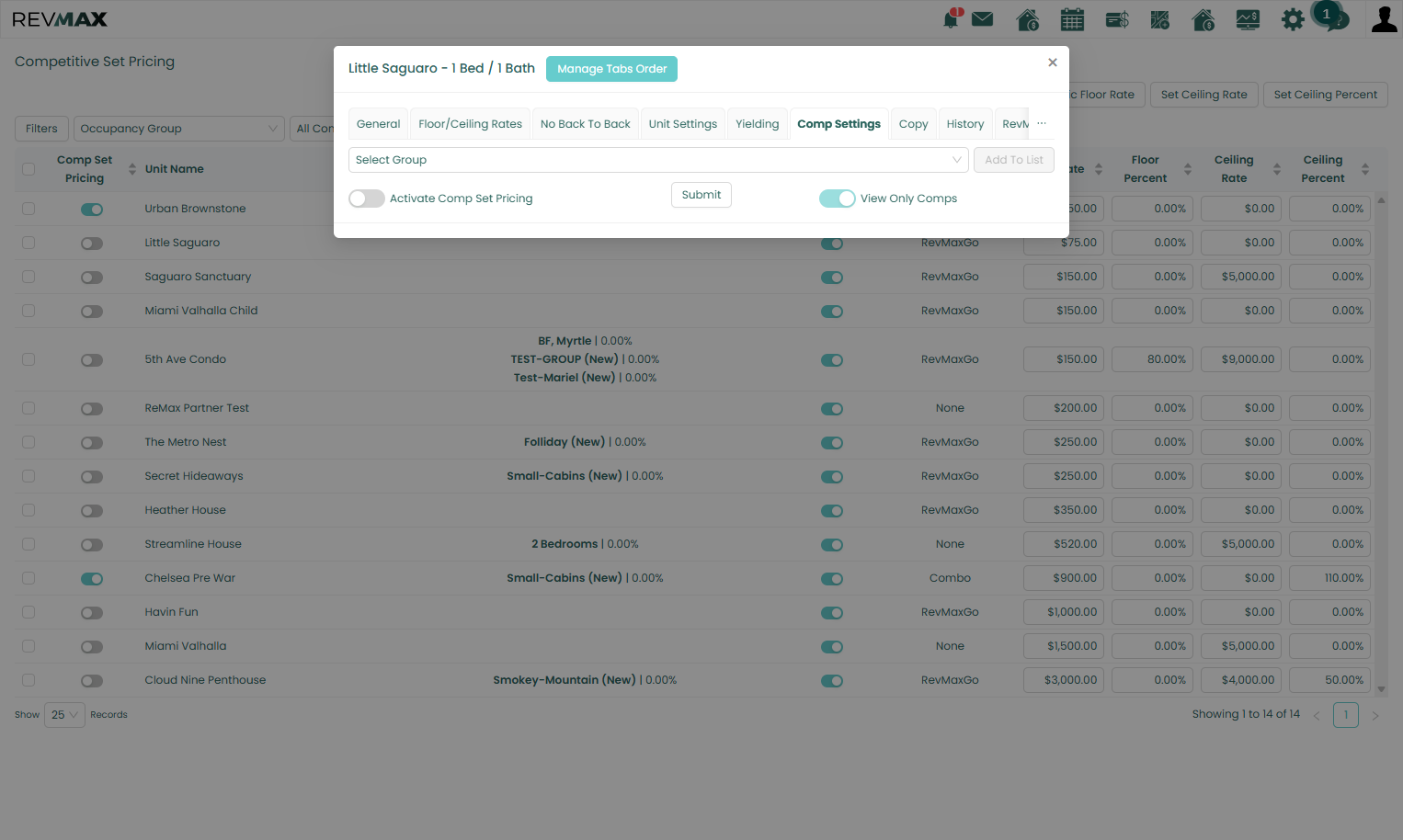
Task: Open the user profile icon
Action: point(1384,18)
